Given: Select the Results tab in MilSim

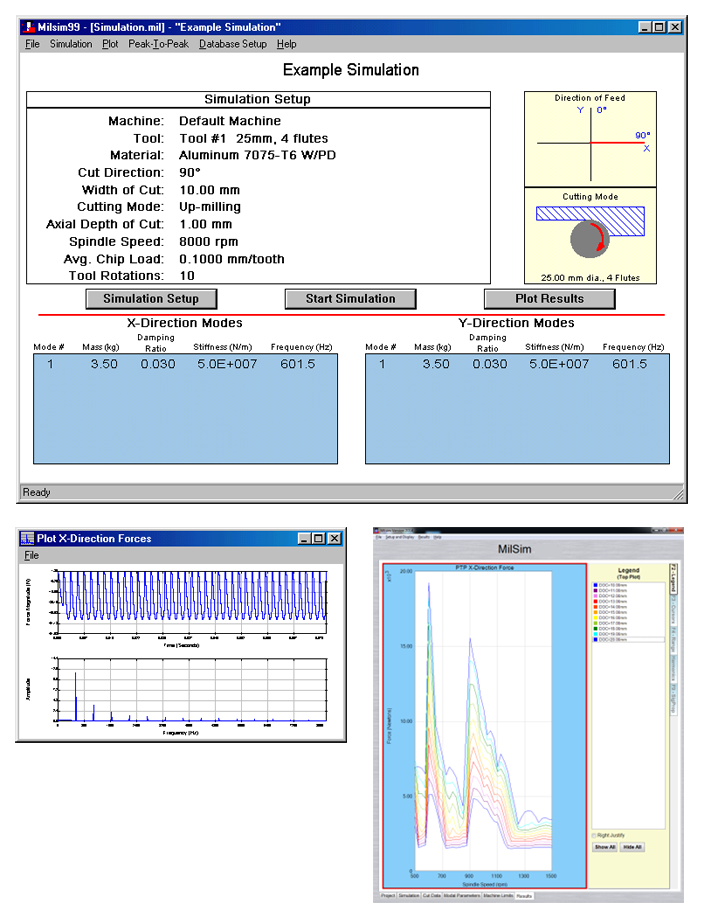Looking at the screenshot, I should (x=524, y=896).
